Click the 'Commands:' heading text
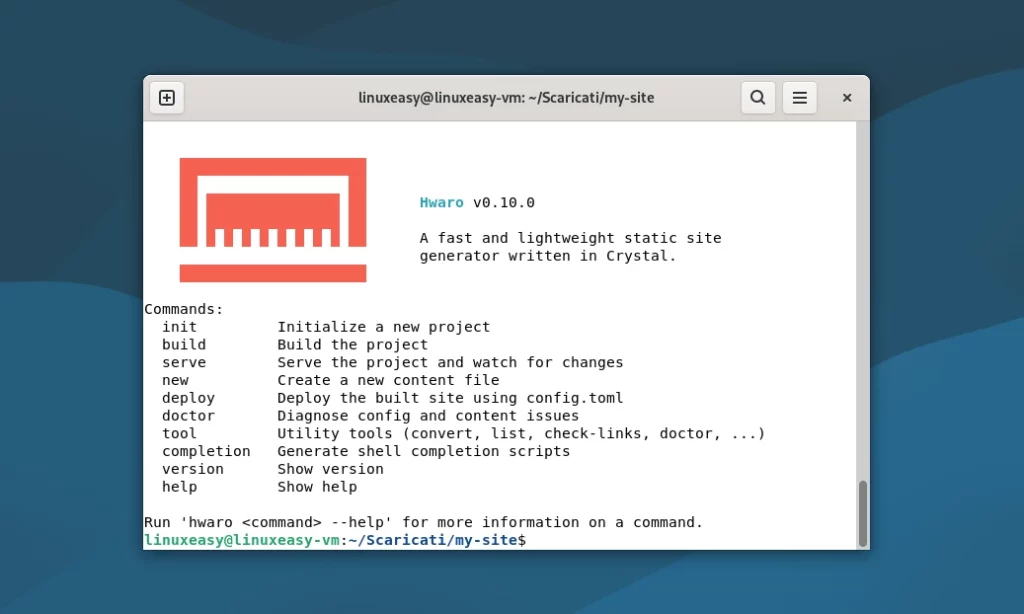The width and height of the screenshot is (1024, 614). point(184,309)
